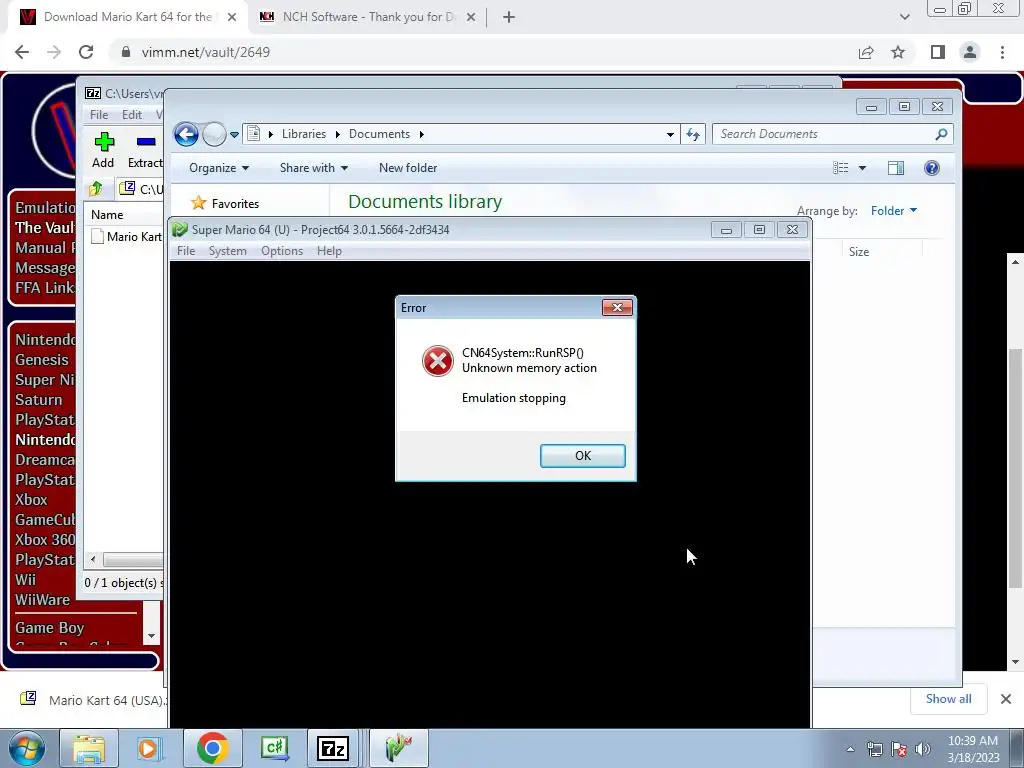The height and width of the screenshot is (768, 1024).
Task: Select the Mario Kart file in 7-Zip list
Action: tap(127, 236)
